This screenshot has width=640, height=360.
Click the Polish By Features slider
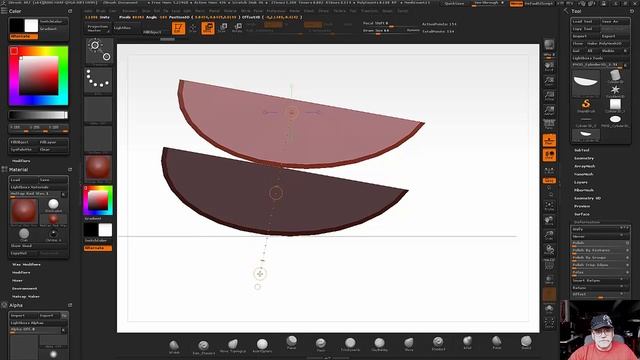point(601,250)
